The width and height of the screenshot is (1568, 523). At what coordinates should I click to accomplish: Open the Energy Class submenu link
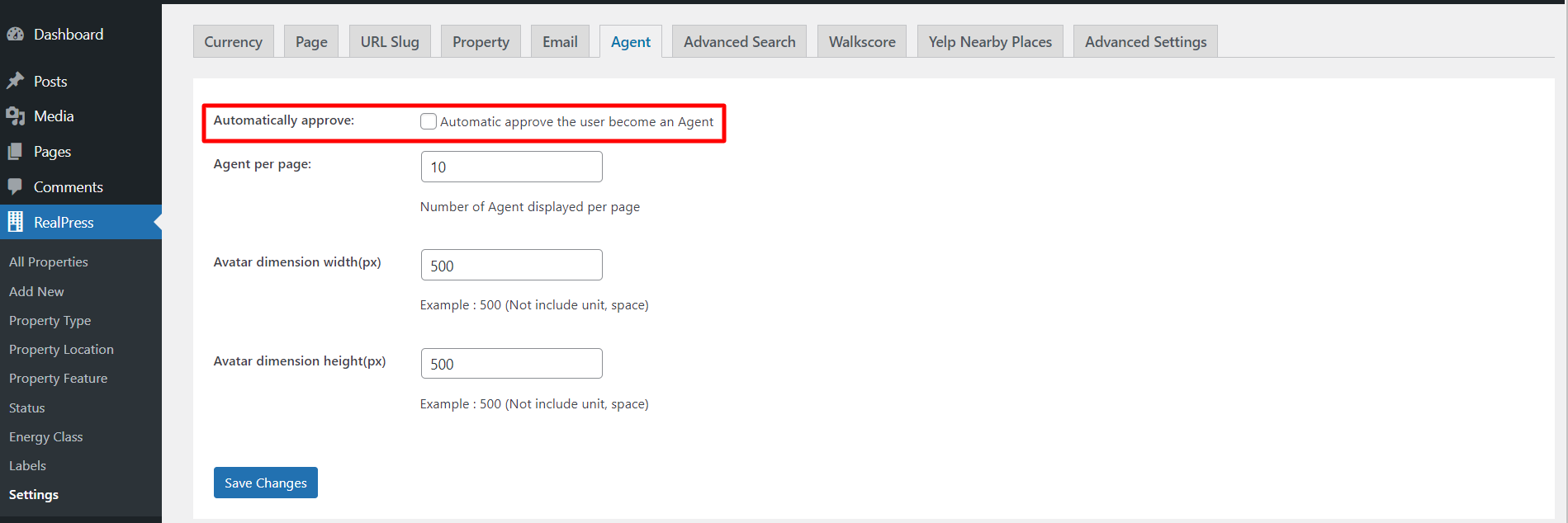click(x=46, y=436)
